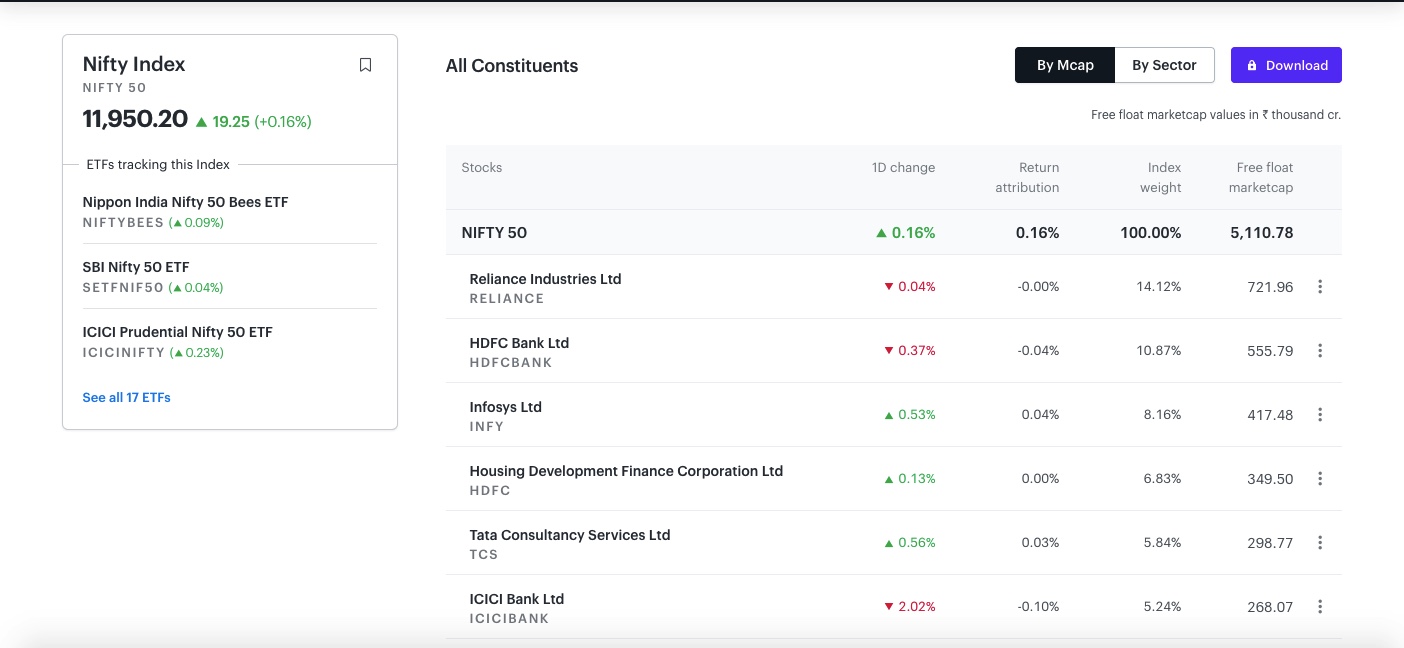The image size is (1404, 648).
Task: Open Nippon India Nifty 50 Bees ETF
Action: point(185,202)
